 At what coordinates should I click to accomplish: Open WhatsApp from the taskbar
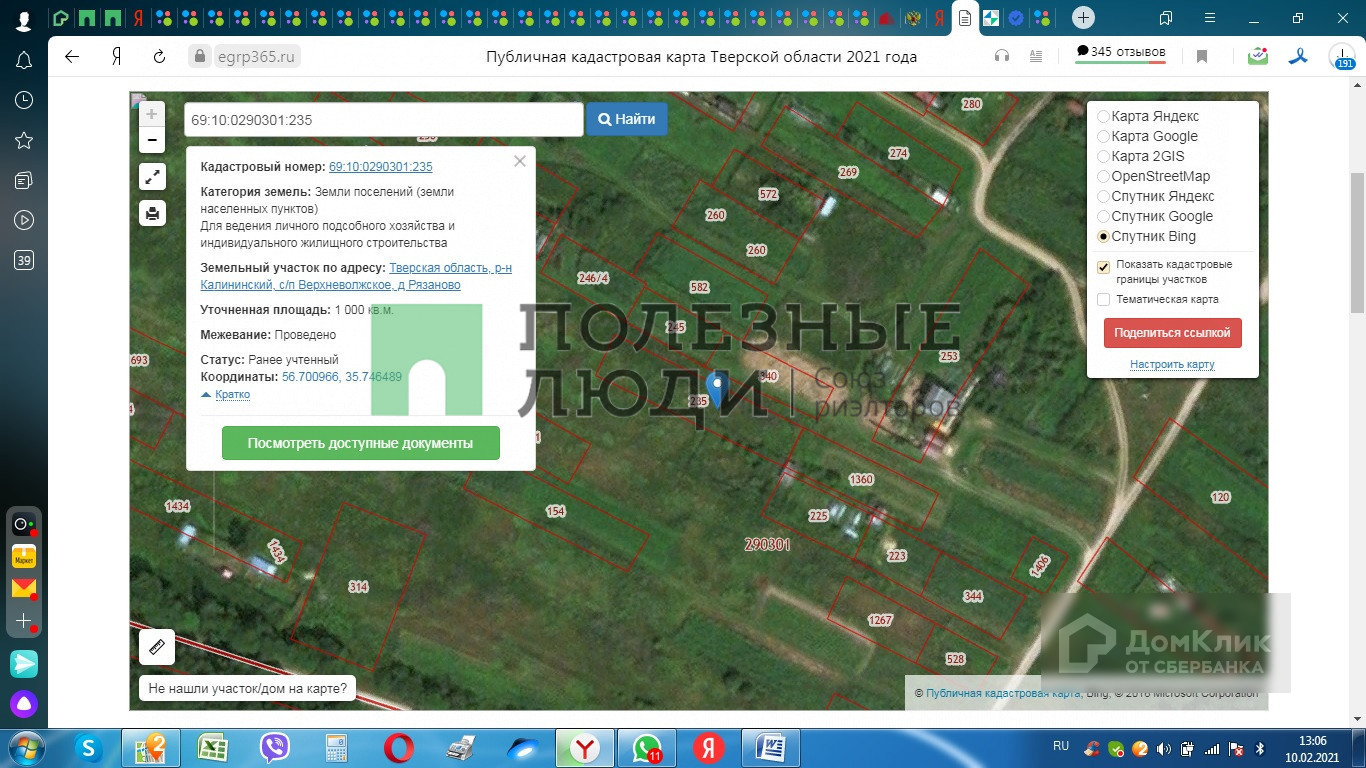click(647, 748)
